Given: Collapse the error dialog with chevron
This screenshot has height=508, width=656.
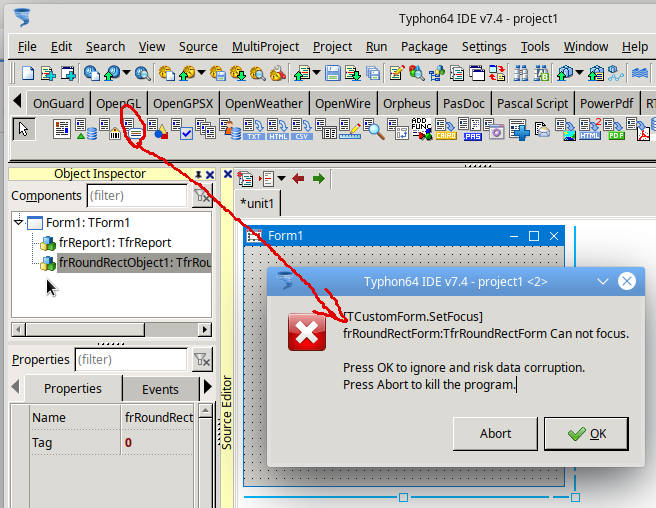Looking at the screenshot, I should (x=602, y=282).
